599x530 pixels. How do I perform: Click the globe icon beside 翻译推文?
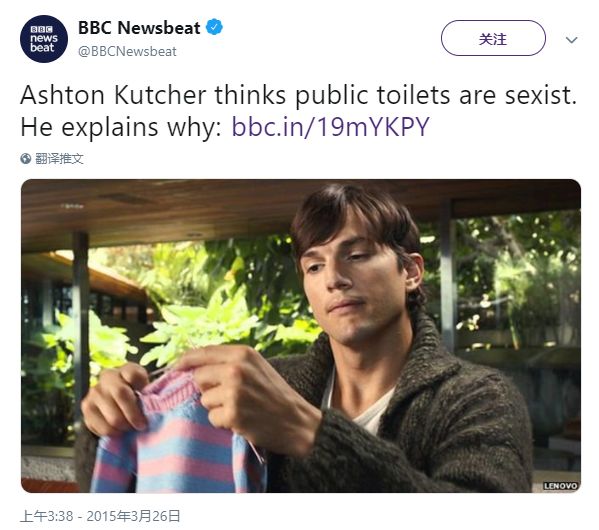click(26, 159)
